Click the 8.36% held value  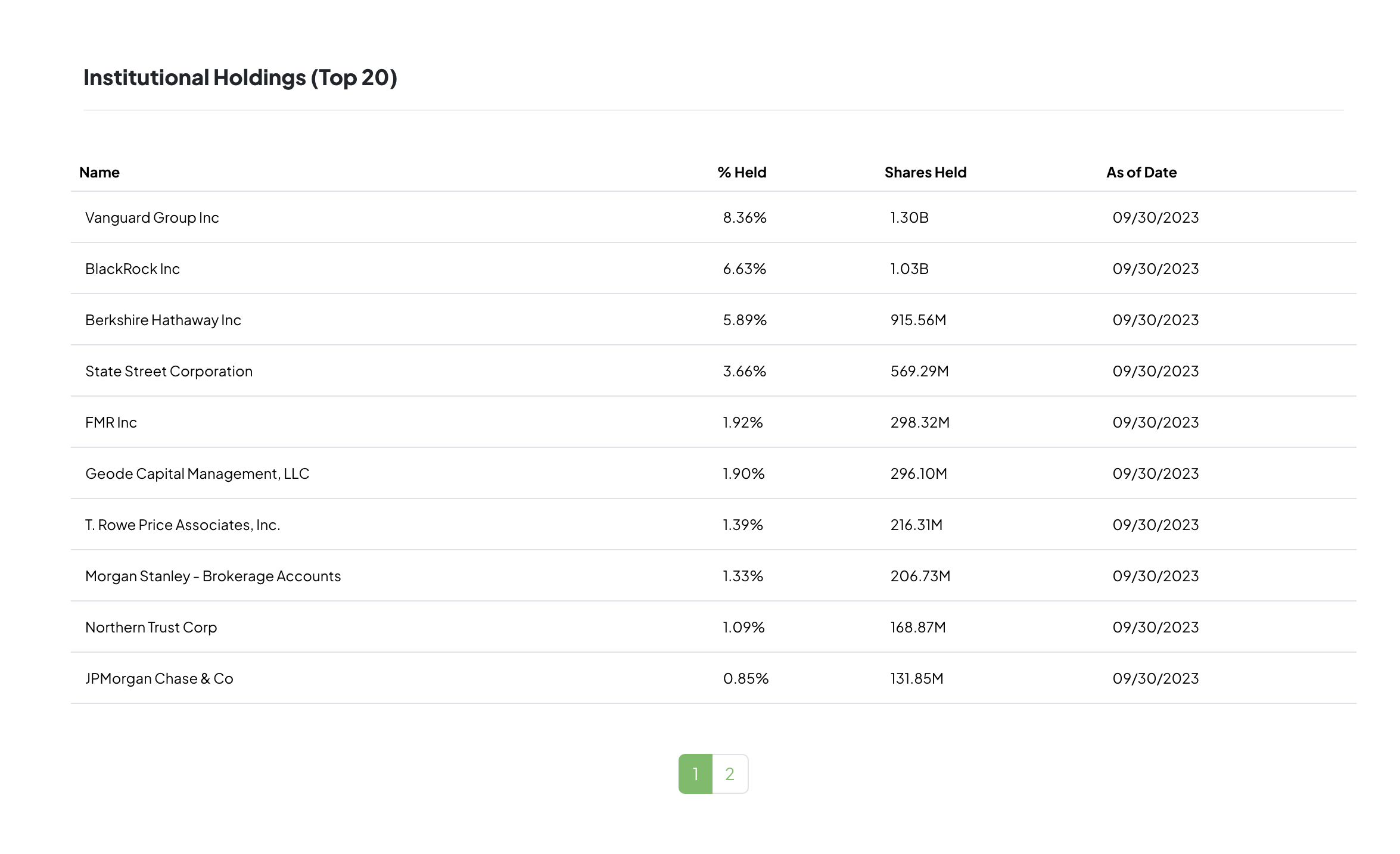[745, 217]
